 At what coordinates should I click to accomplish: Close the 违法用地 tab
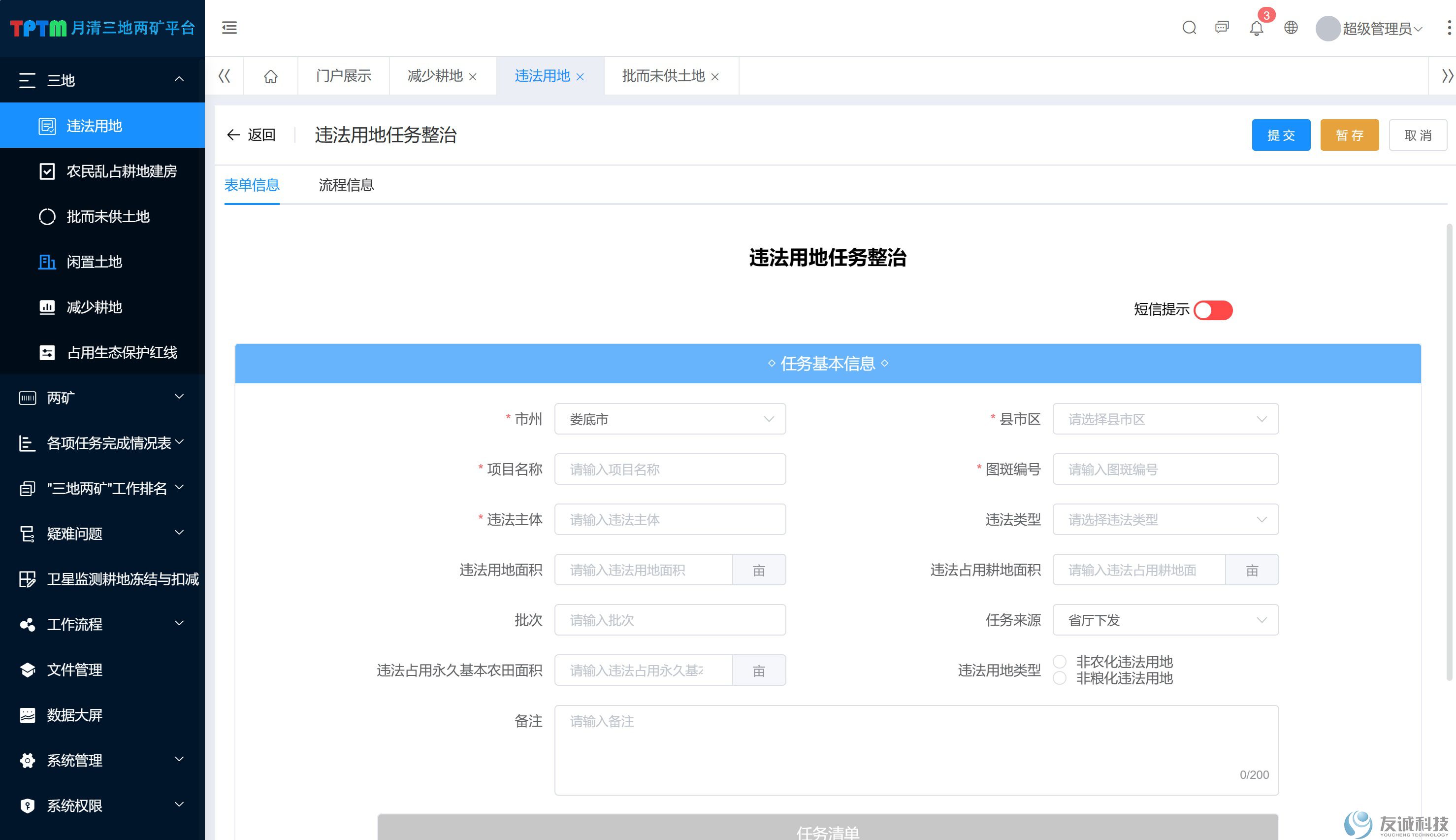580,77
